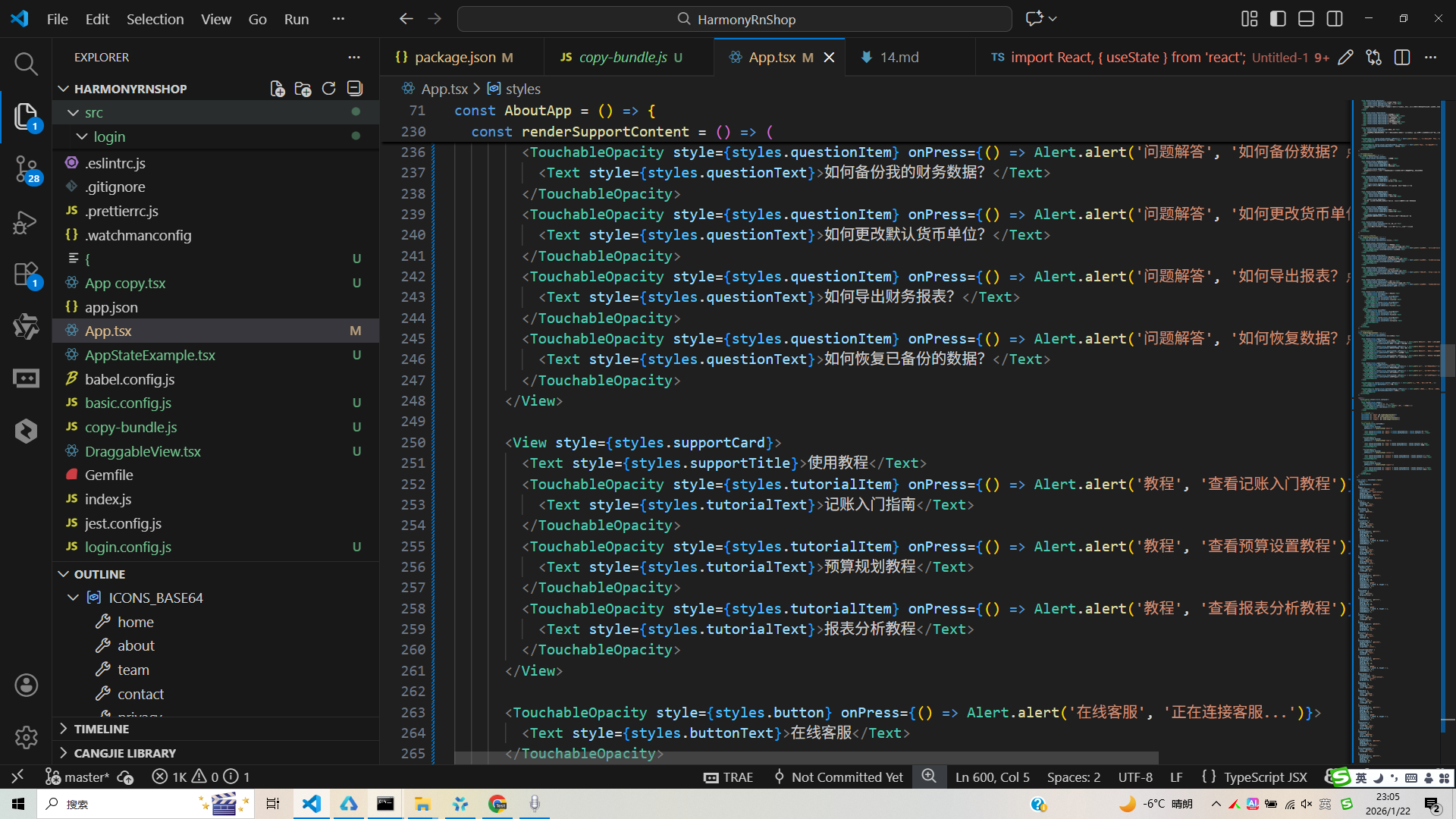Toggle Primary Side Bar visibility

click(1278, 19)
